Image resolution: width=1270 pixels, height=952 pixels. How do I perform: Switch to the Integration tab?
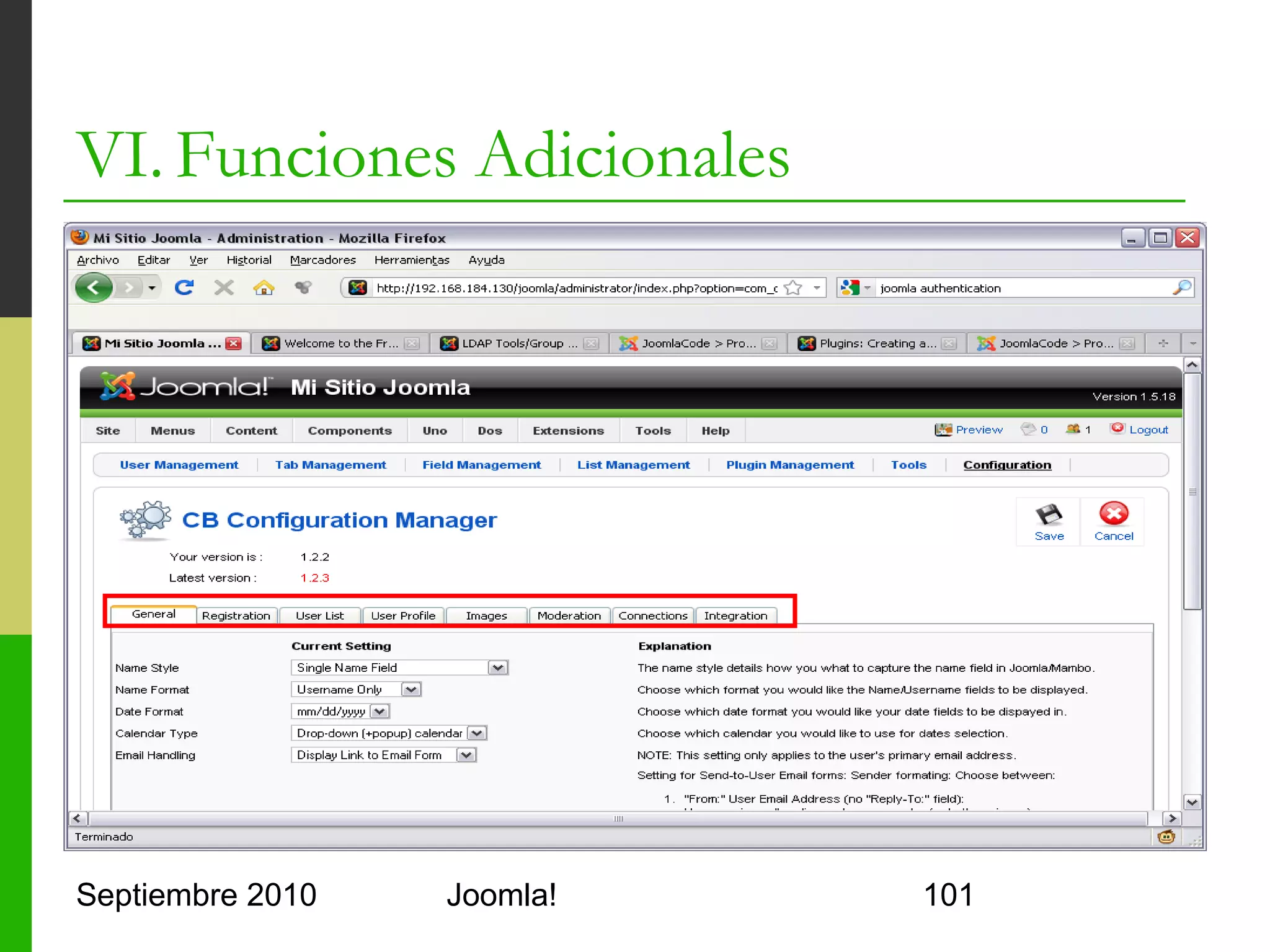pyautogui.click(x=735, y=615)
